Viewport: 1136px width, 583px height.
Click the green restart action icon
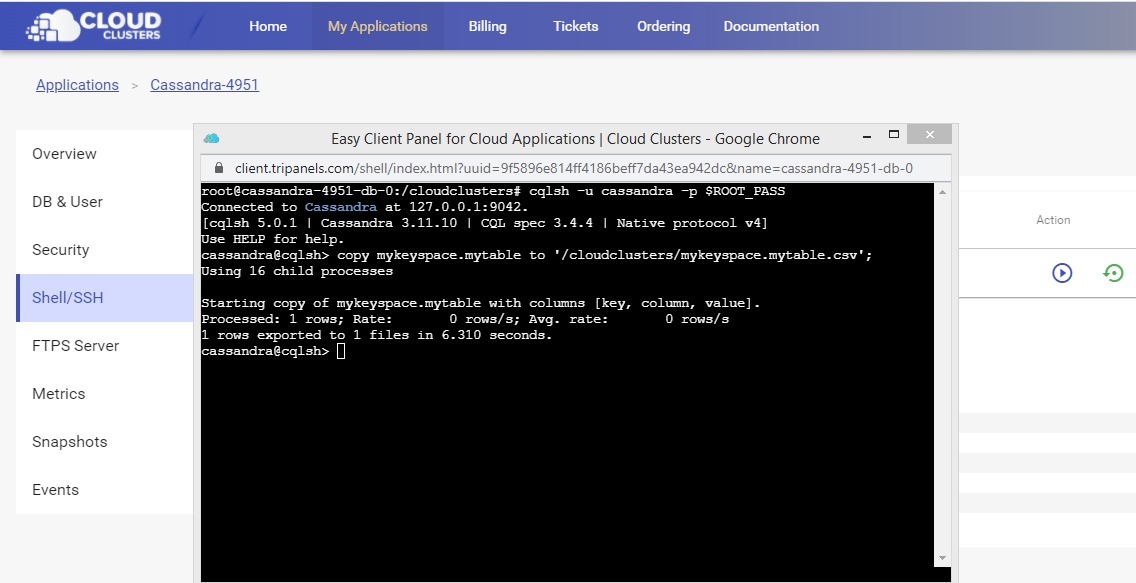pyautogui.click(x=1113, y=273)
